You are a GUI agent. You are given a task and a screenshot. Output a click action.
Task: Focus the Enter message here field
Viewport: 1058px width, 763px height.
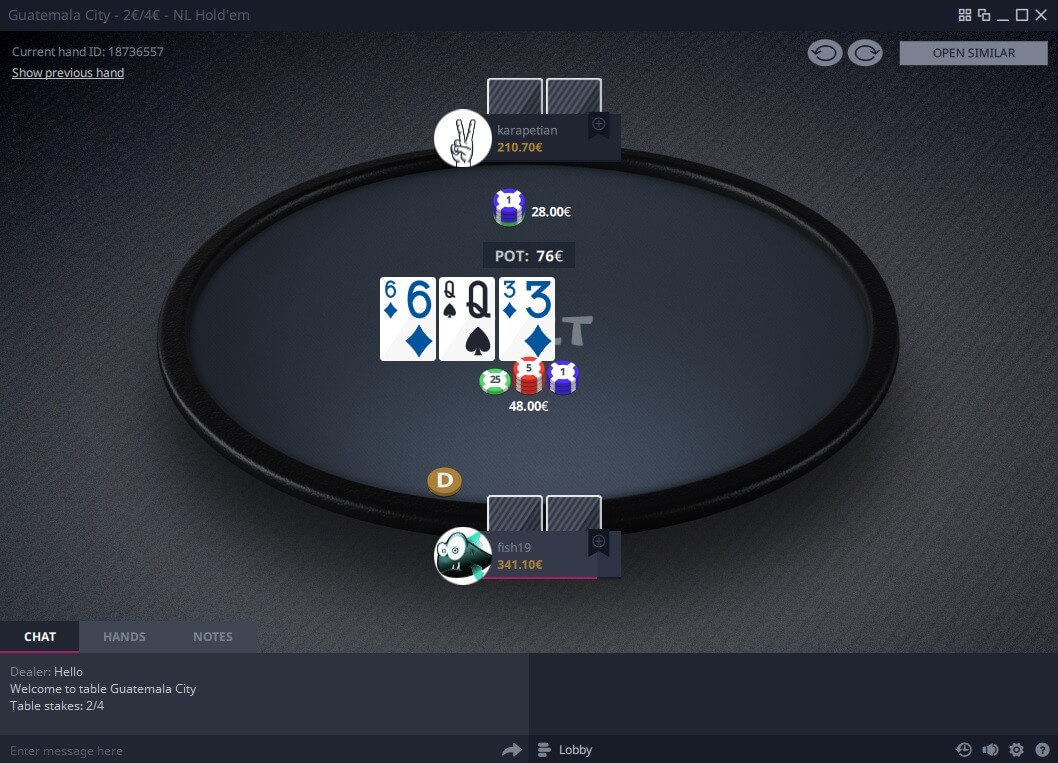click(250, 750)
